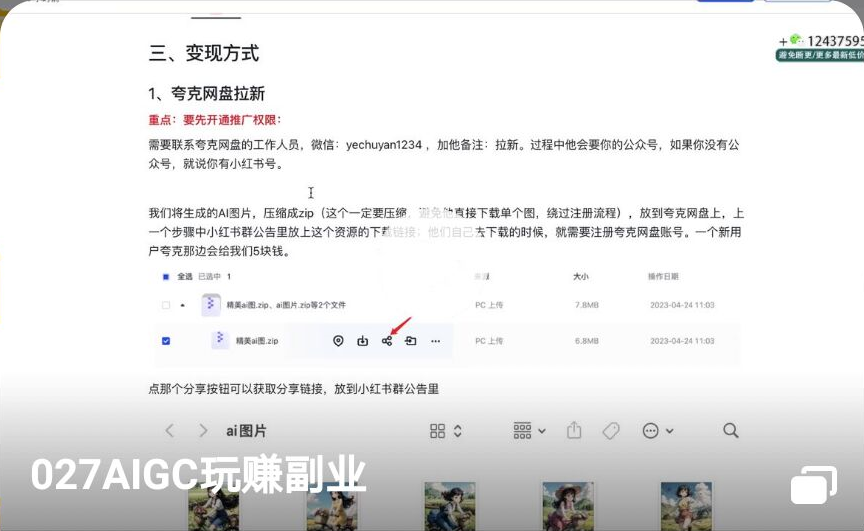The width and height of the screenshot is (864, 531).
Task: Open the three-dot more menu on 精美ai图.zip row
Action: click(435, 341)
